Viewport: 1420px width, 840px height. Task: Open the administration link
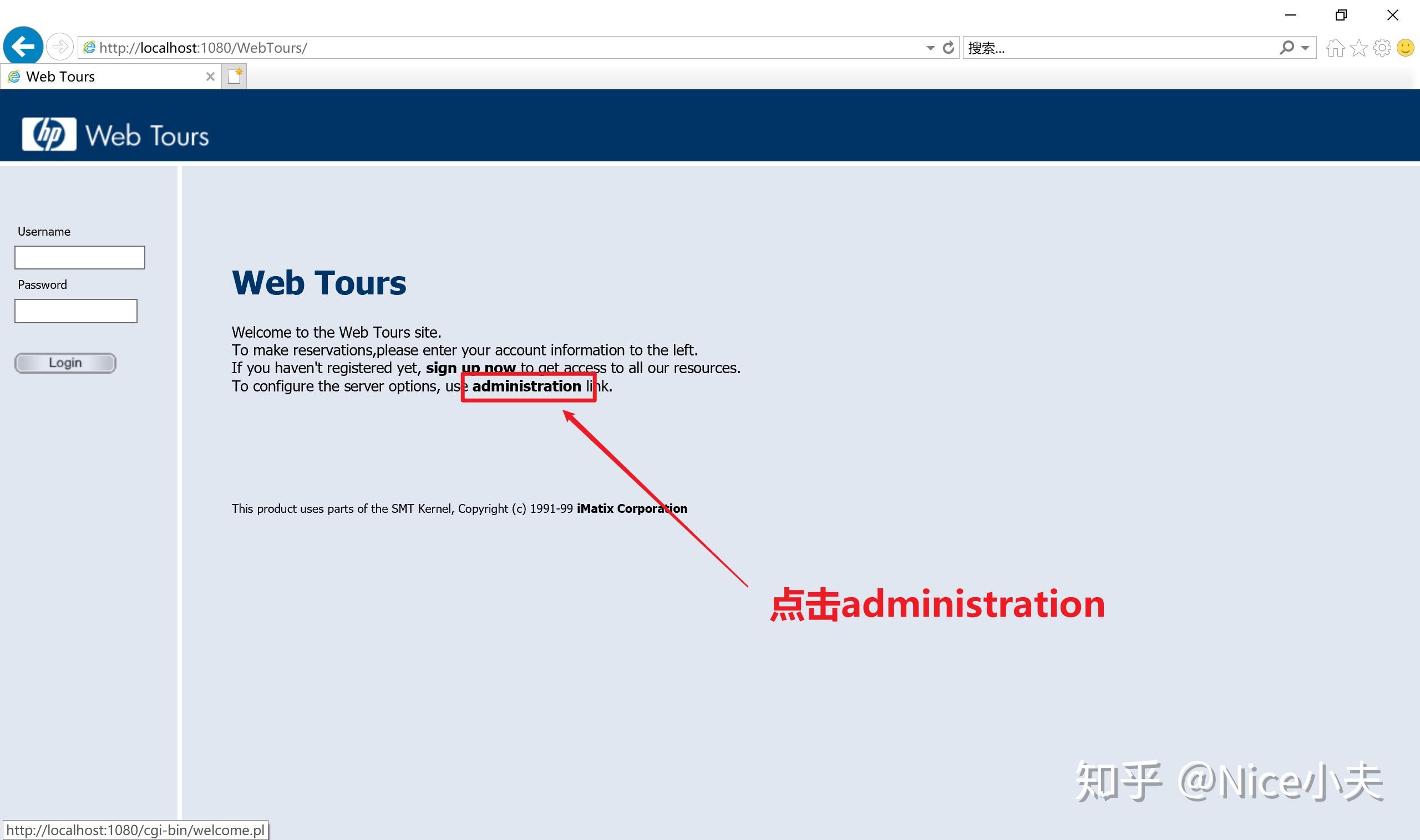pos(526,386)
